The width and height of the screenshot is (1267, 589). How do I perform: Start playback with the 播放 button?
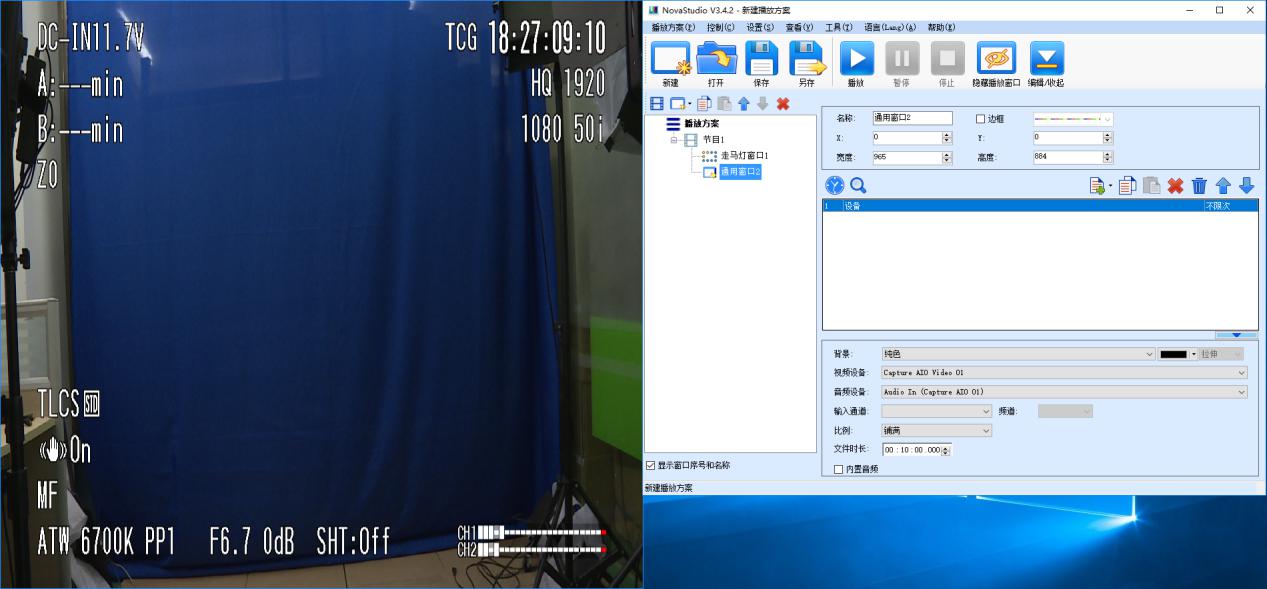(x=856, y=60)
